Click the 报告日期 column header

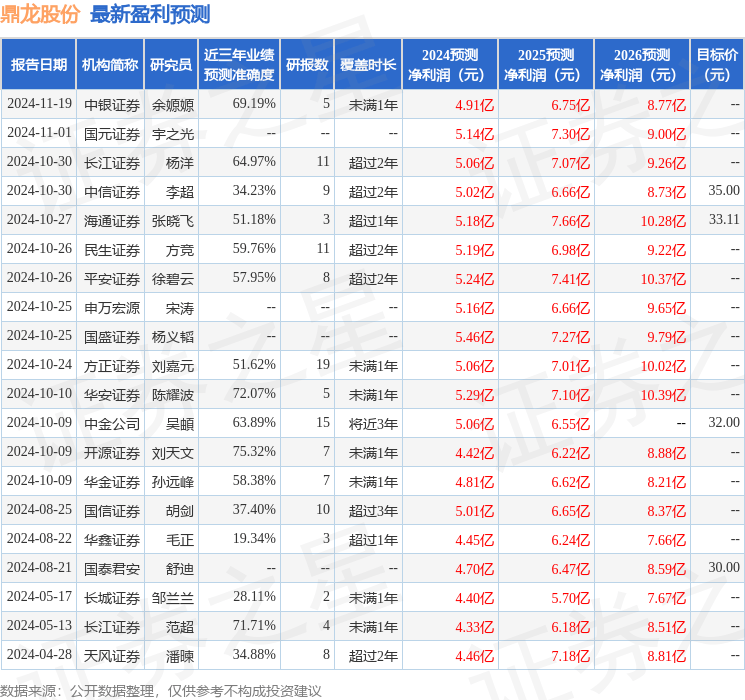(x=38, y=65)
